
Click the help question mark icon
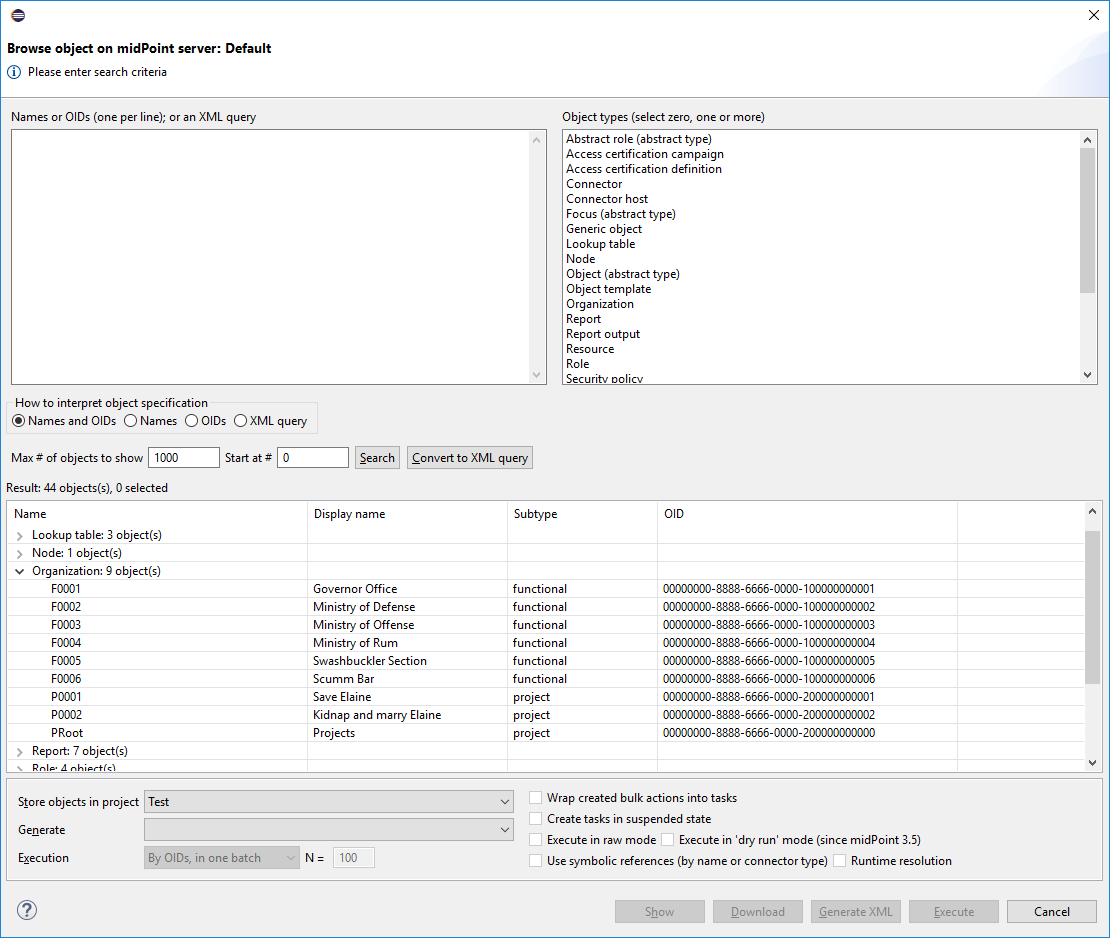click(27, 910)
